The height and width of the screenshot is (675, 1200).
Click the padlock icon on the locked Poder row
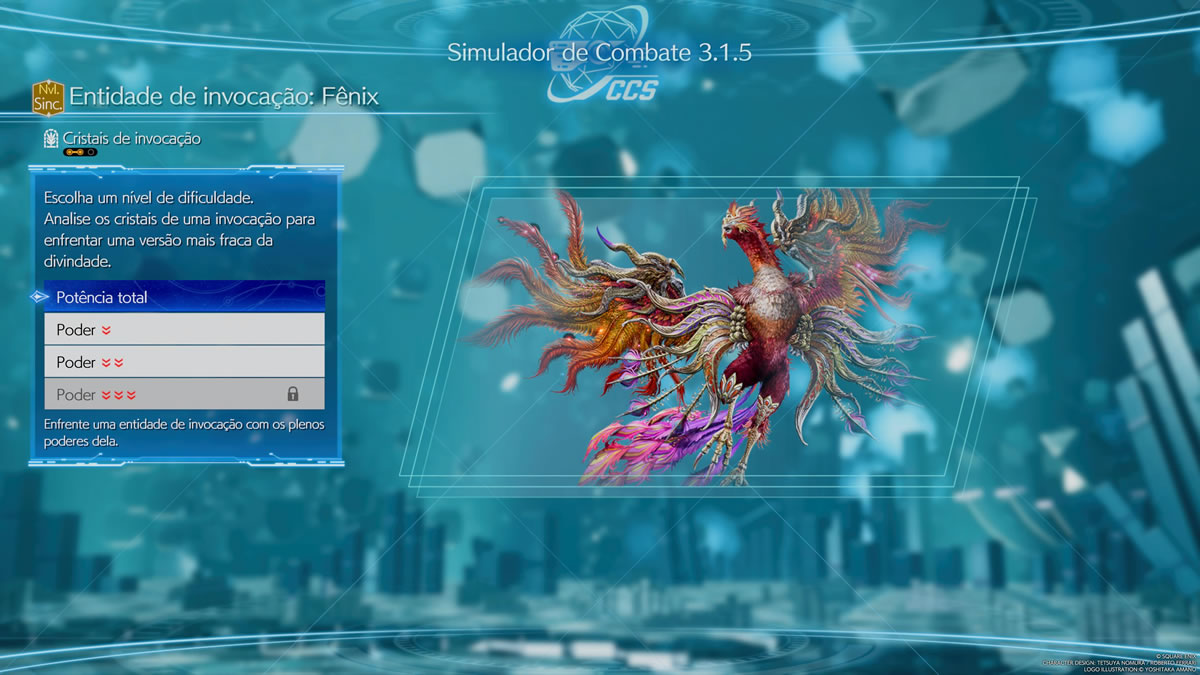click(x=293, y=394)
